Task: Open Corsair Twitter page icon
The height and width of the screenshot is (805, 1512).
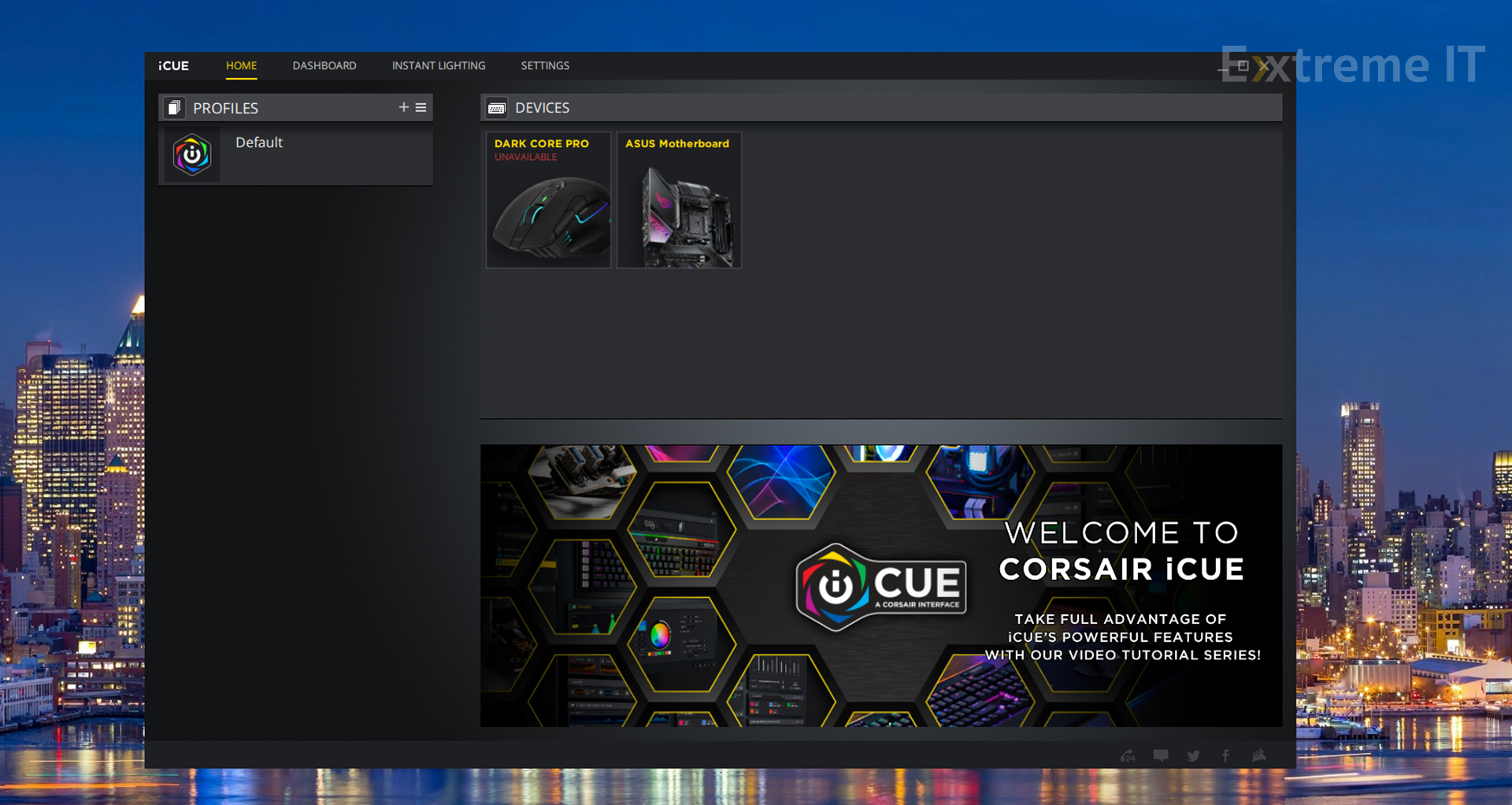Action: click(x=1193, y=755)
